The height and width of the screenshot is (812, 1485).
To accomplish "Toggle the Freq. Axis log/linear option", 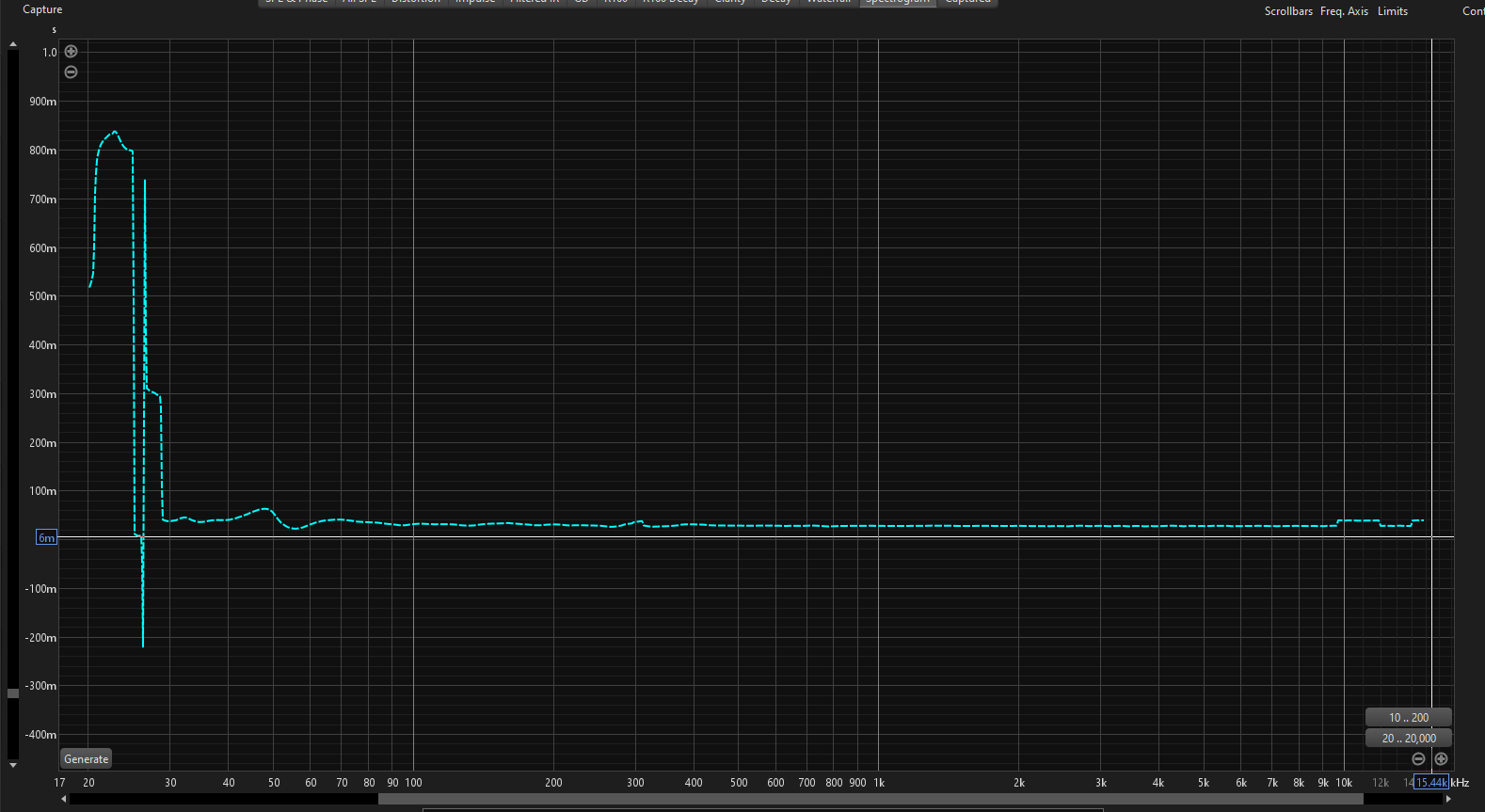I will 1344,11.
